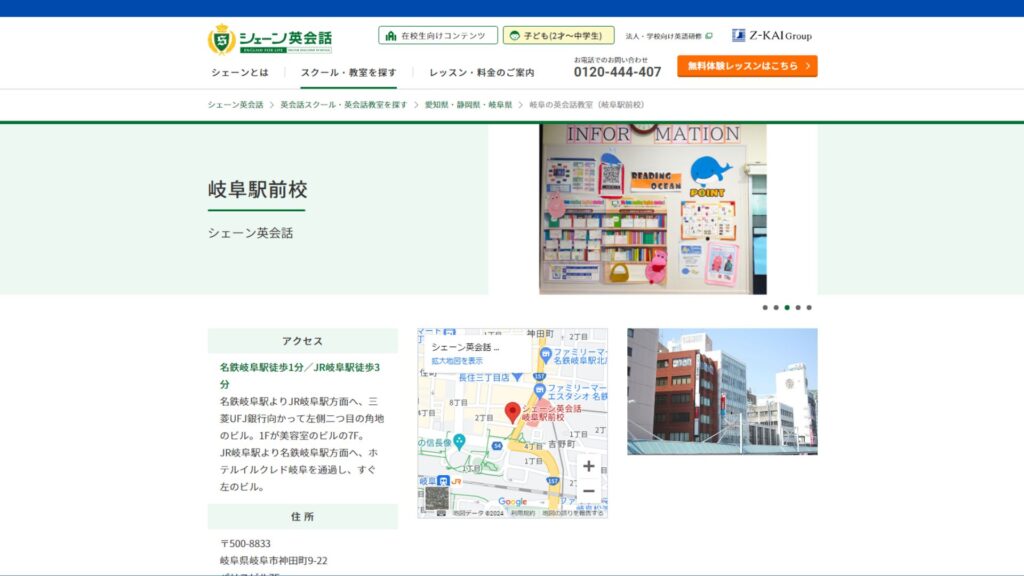The width and height of the screenshot is (1024, 576).
Task: Open 利用規約 link under the map
Action: coord(522,513)
